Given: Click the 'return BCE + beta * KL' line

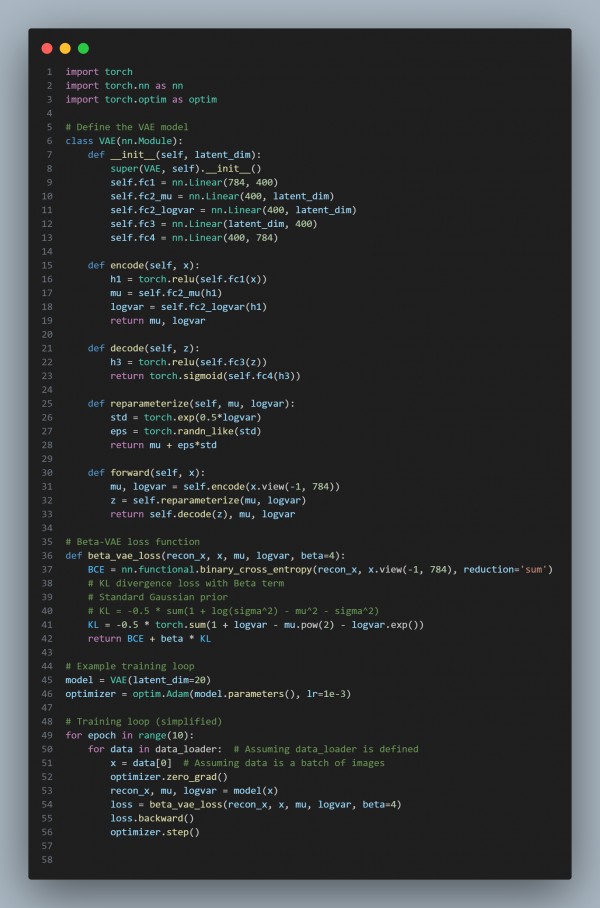Looking at the screenshot, I should (x=149, y=639).
